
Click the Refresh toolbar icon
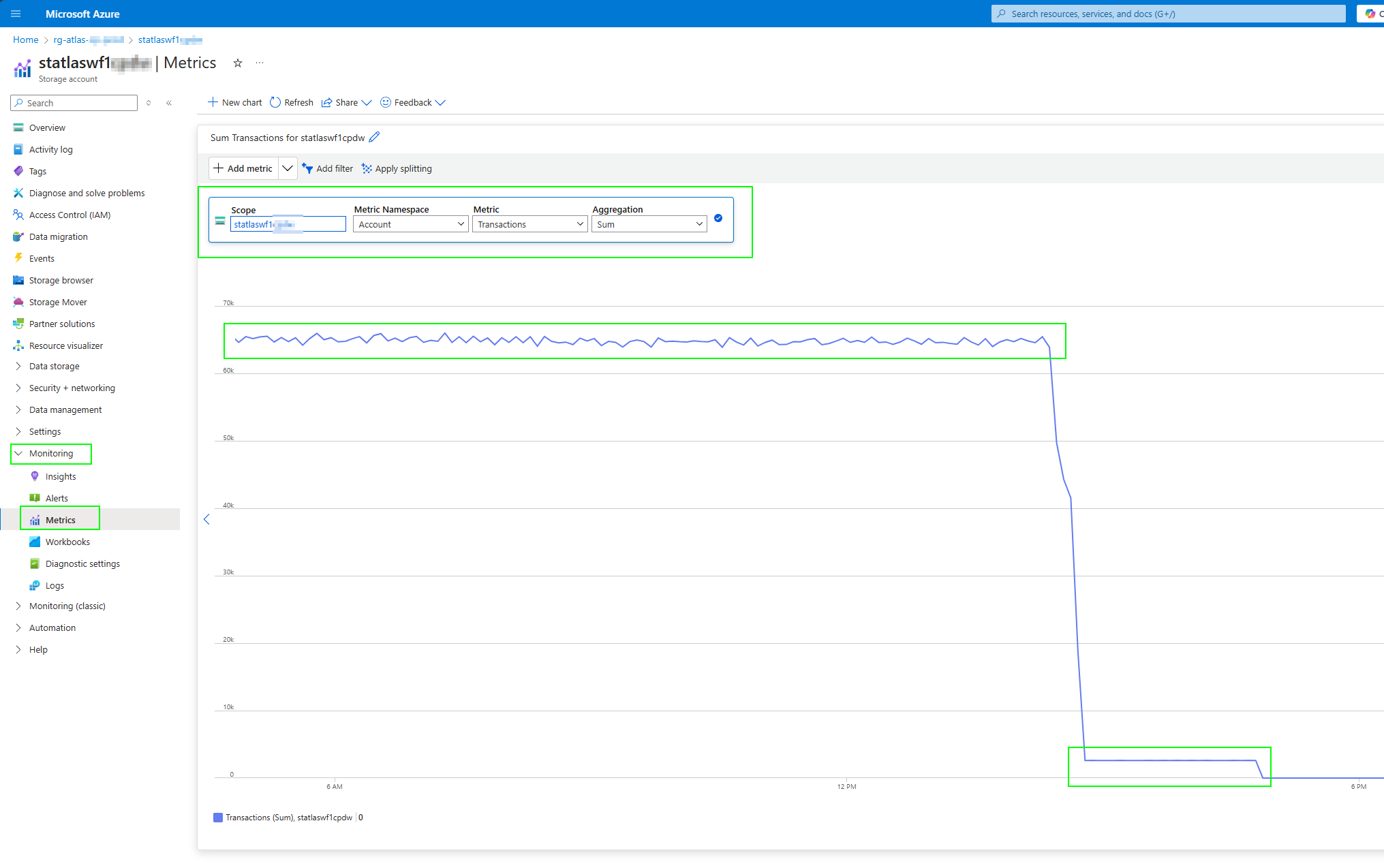click(x=275, y=102)
